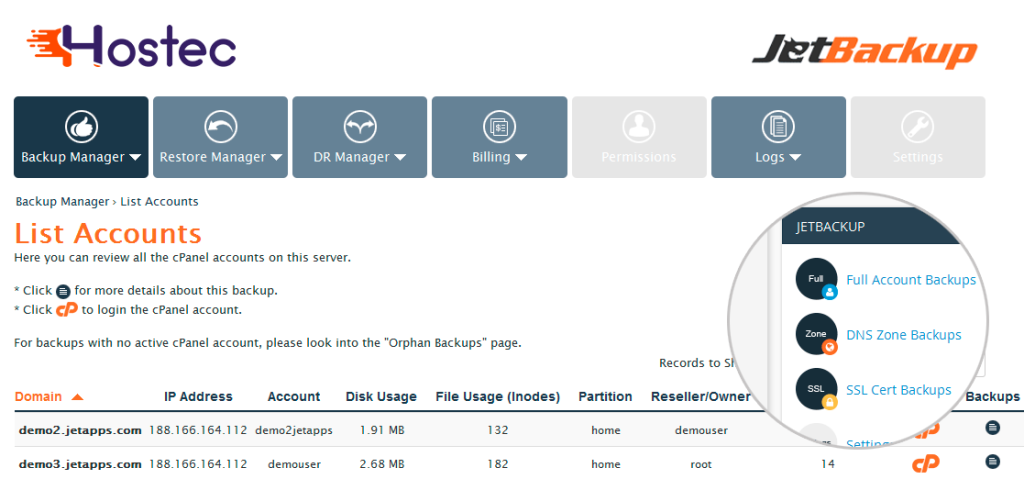Open the Permissions menu label
This screenshot has width=1024, height=479.
click(639, 157)
